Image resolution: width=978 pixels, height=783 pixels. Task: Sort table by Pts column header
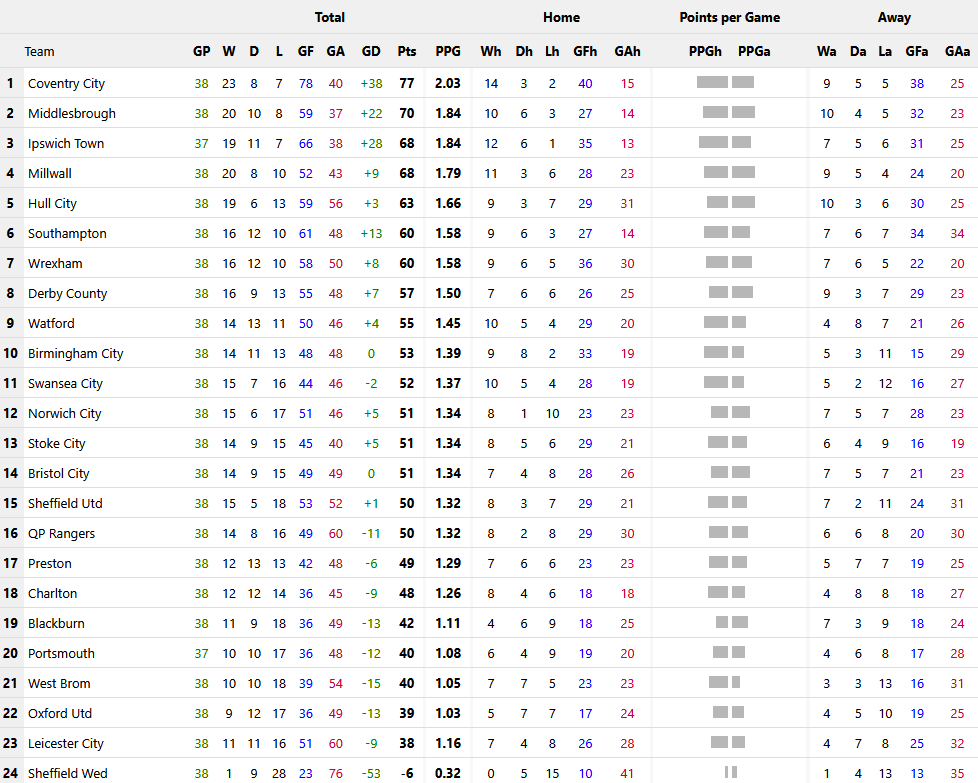(406, 52)
